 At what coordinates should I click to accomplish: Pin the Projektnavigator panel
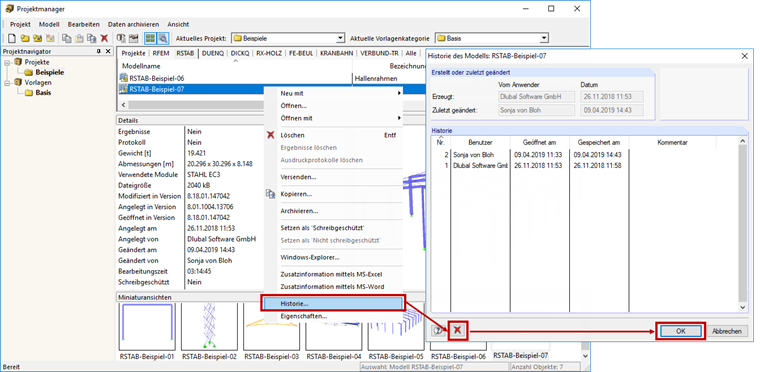tap(98, 51)
